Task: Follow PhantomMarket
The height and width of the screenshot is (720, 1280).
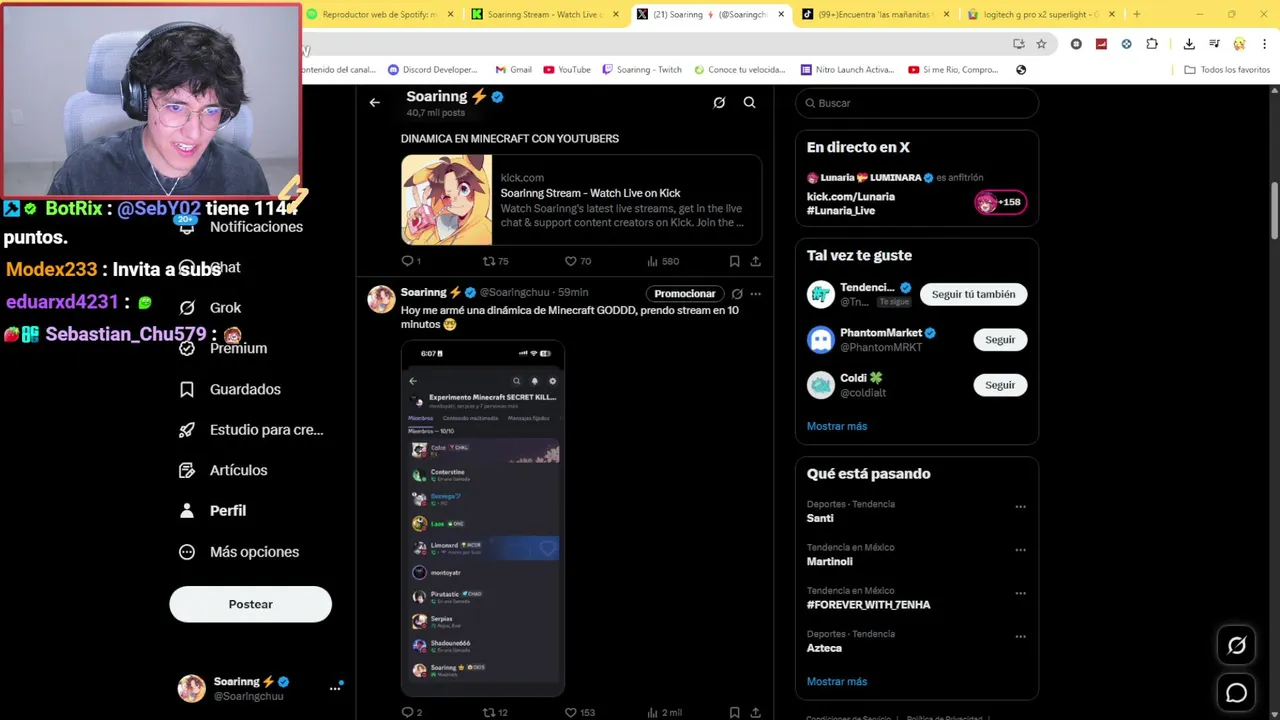Action: [1000, 340]
